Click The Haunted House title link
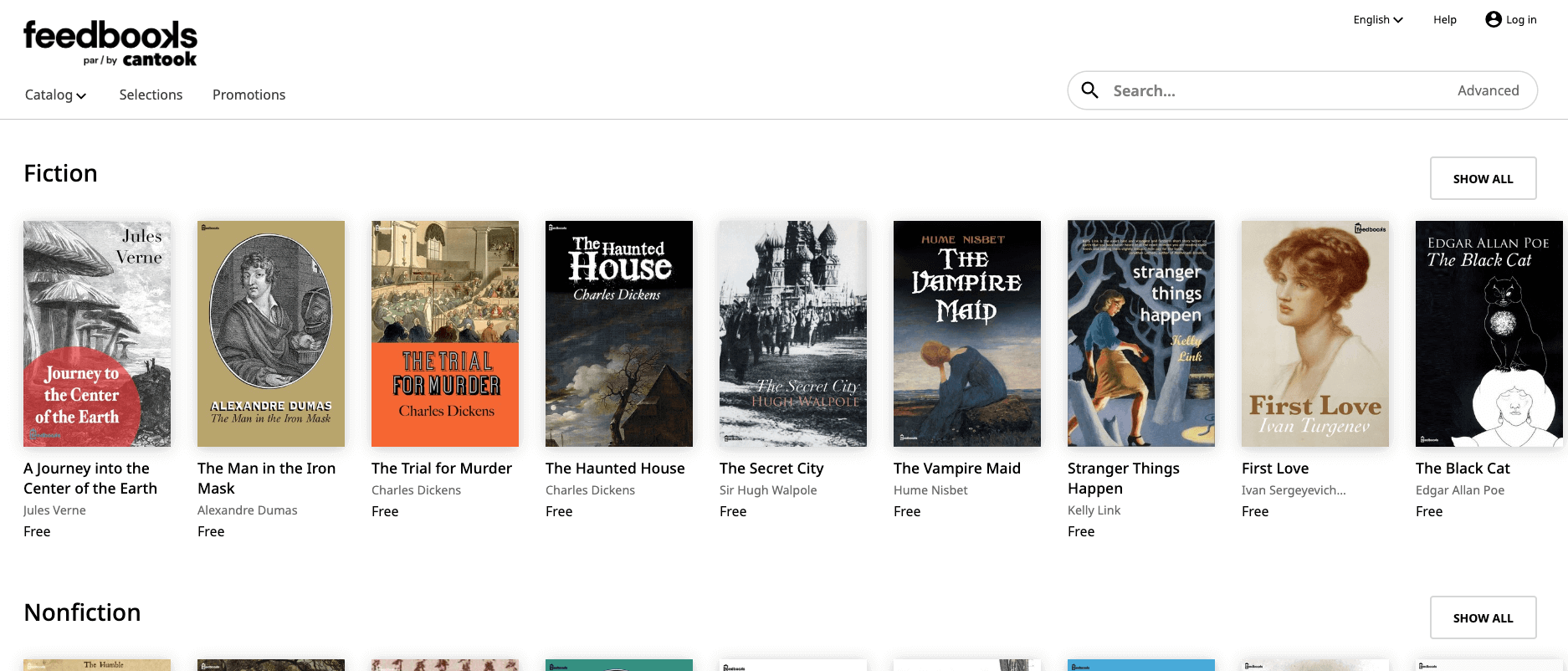1568x671 pixels. 615,469
